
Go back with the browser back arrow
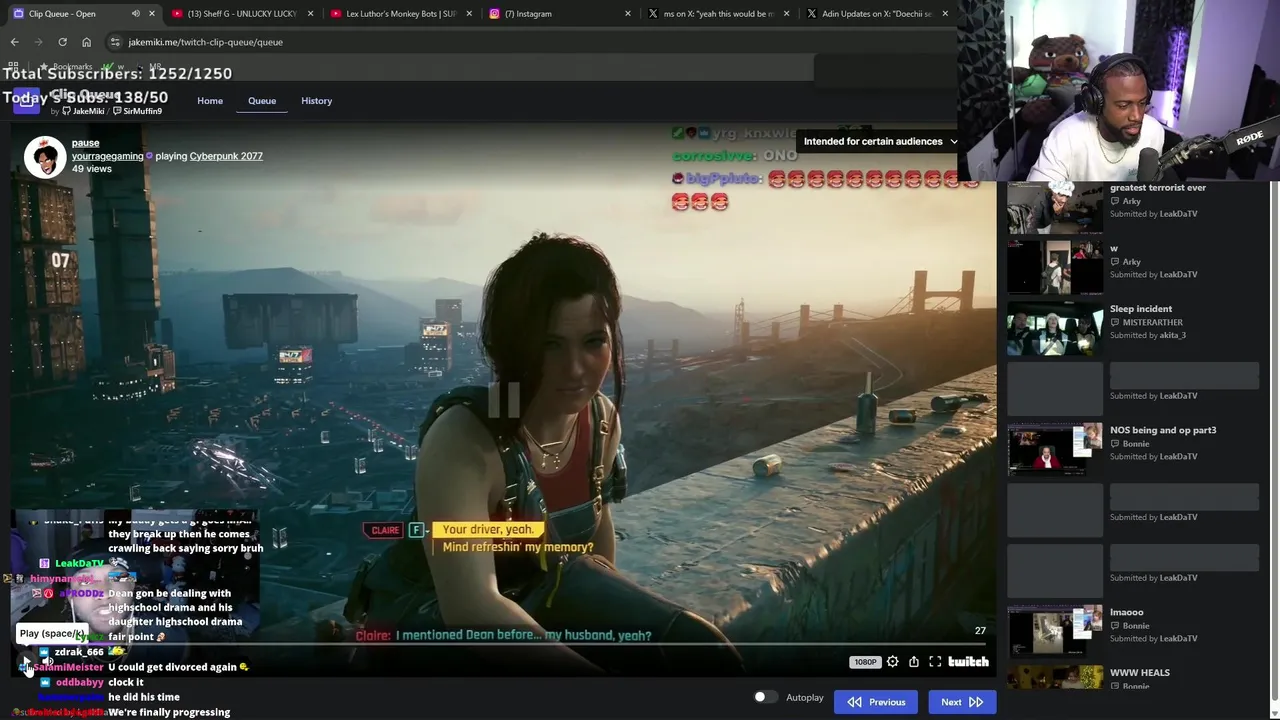[14, 42]
